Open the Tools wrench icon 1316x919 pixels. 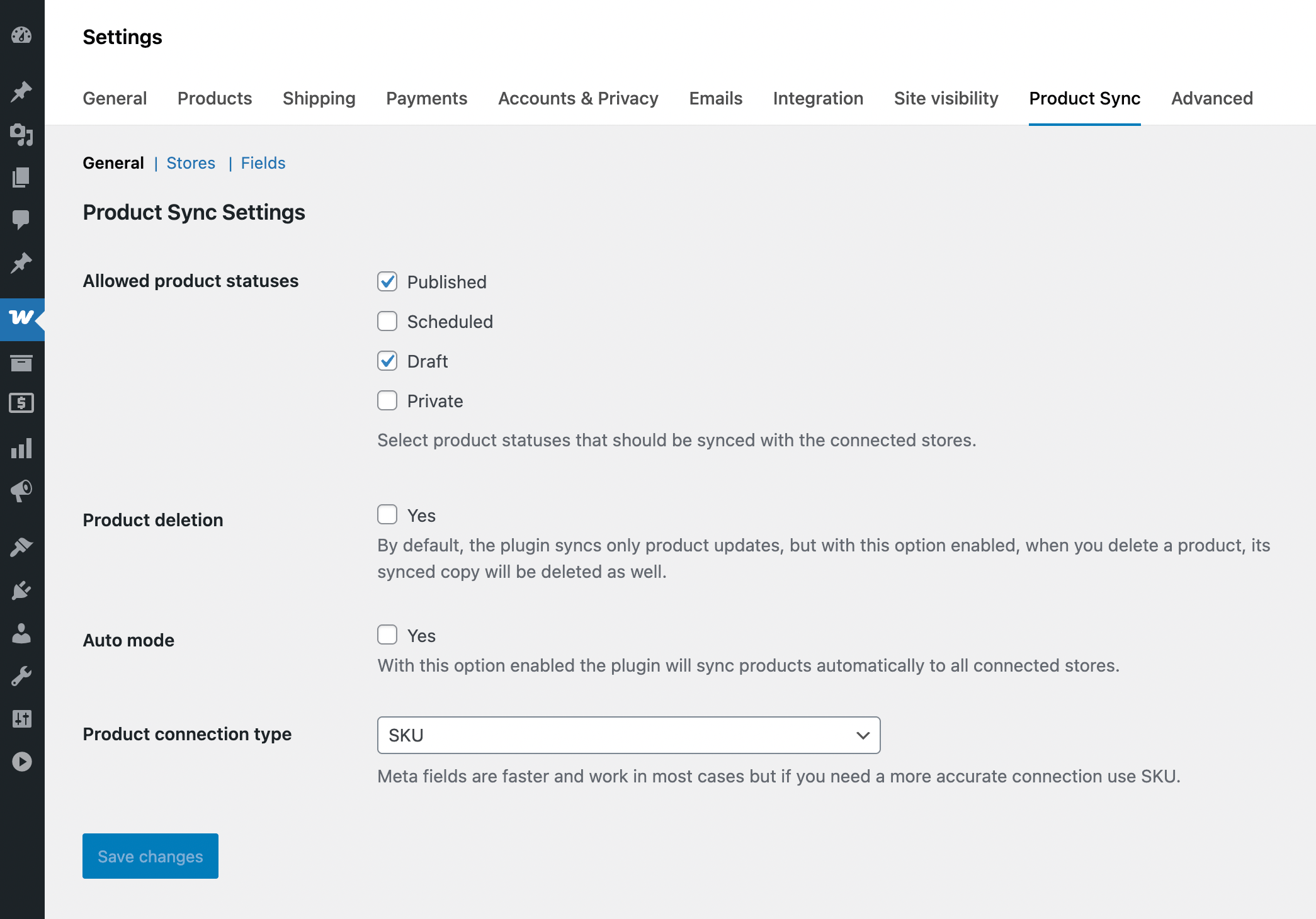tap(21, 676)
